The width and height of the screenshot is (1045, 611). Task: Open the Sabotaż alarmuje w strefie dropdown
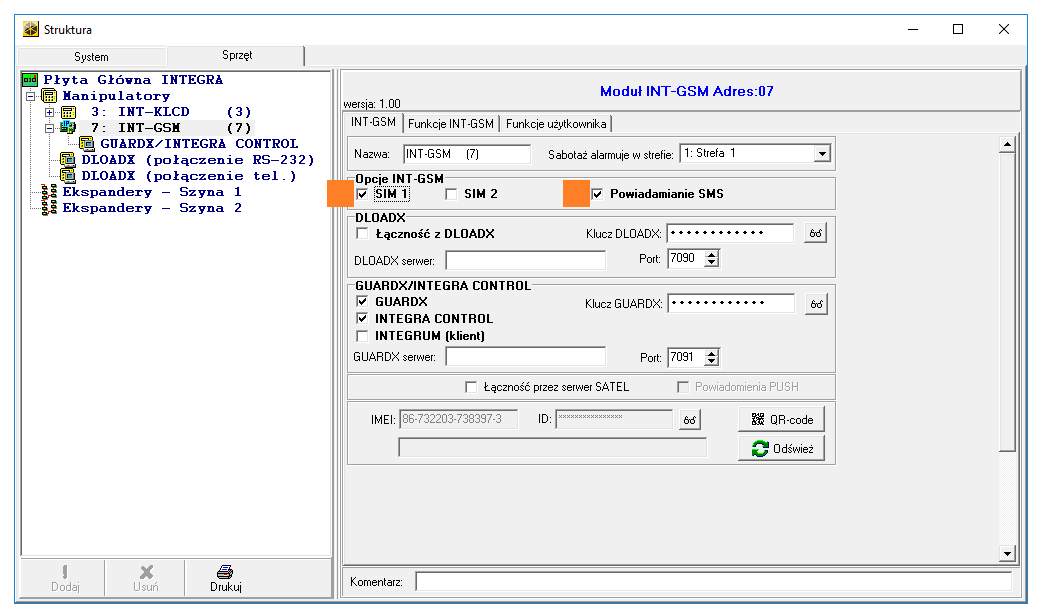pos(822,154)
